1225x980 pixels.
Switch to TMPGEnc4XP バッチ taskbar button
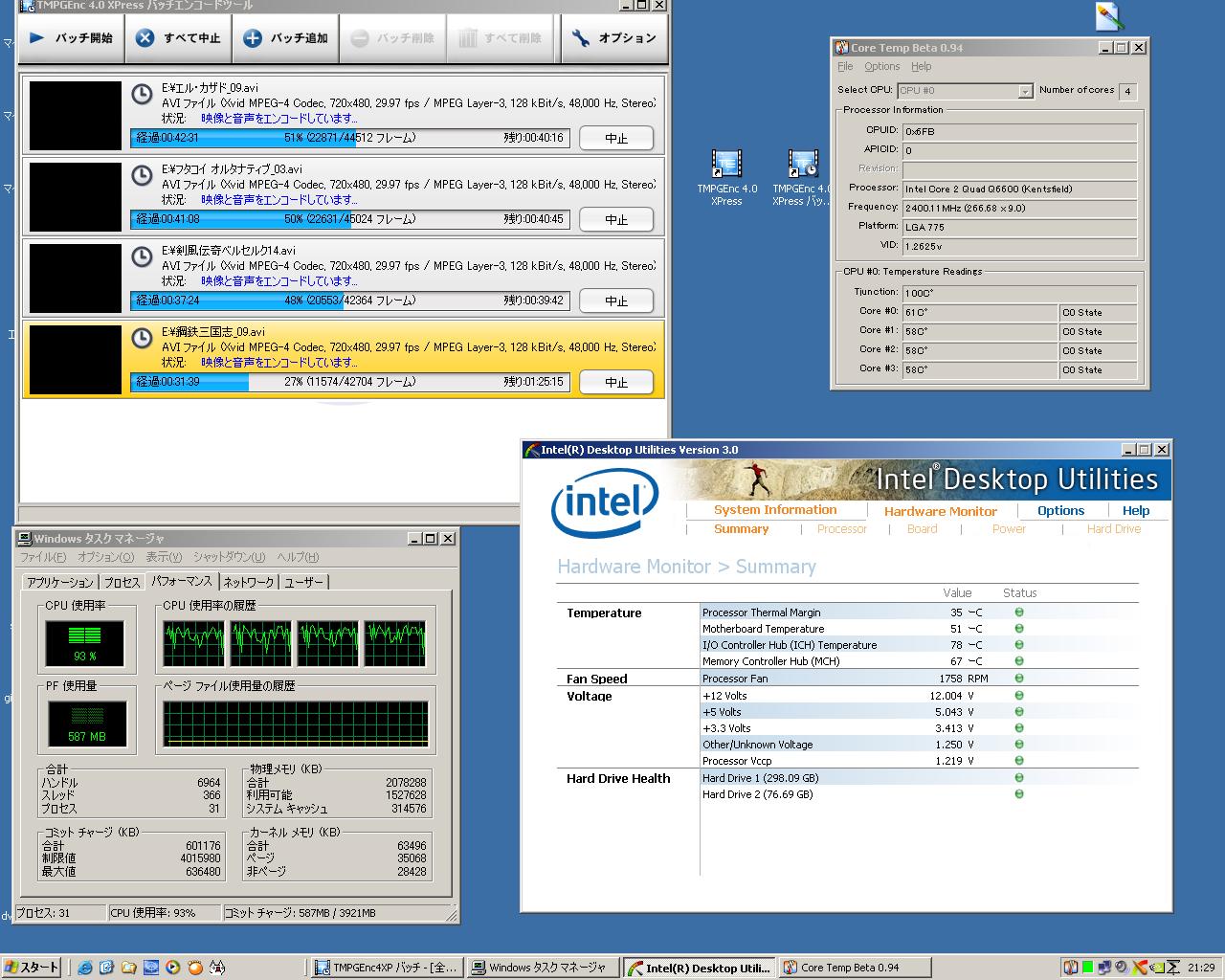pos(387,968)
